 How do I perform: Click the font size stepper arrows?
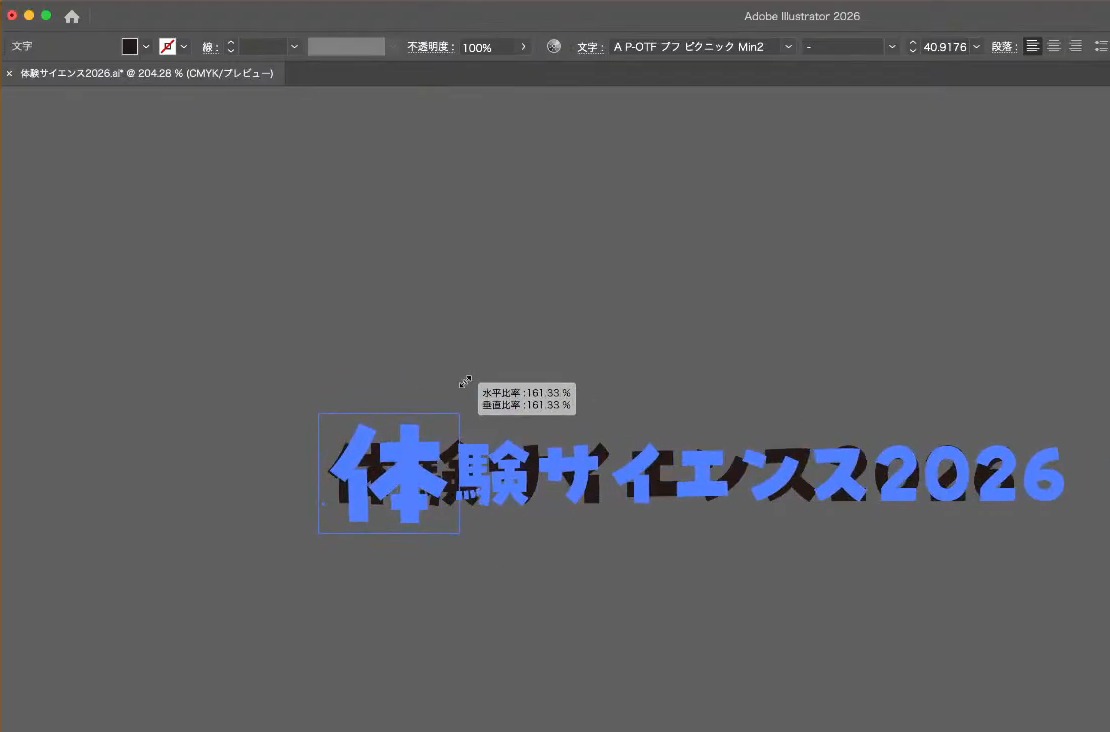(x=912, y=47)
